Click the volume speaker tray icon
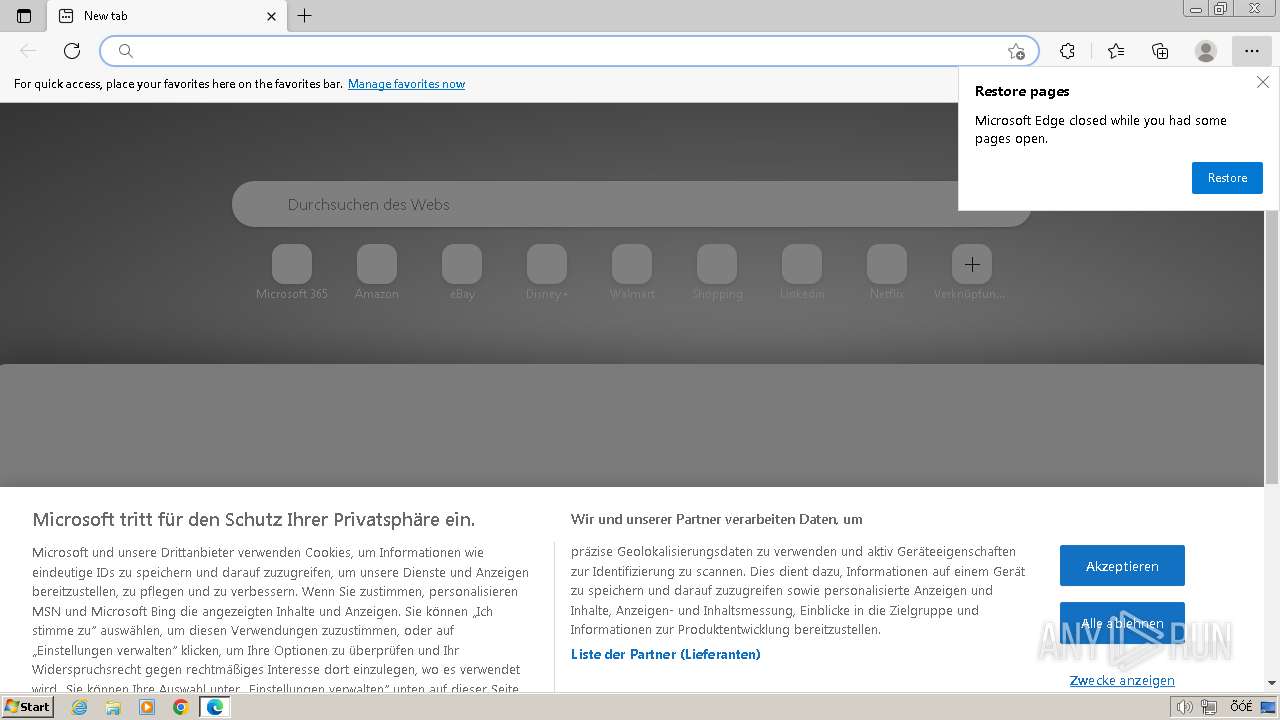 coord(1185,707)
